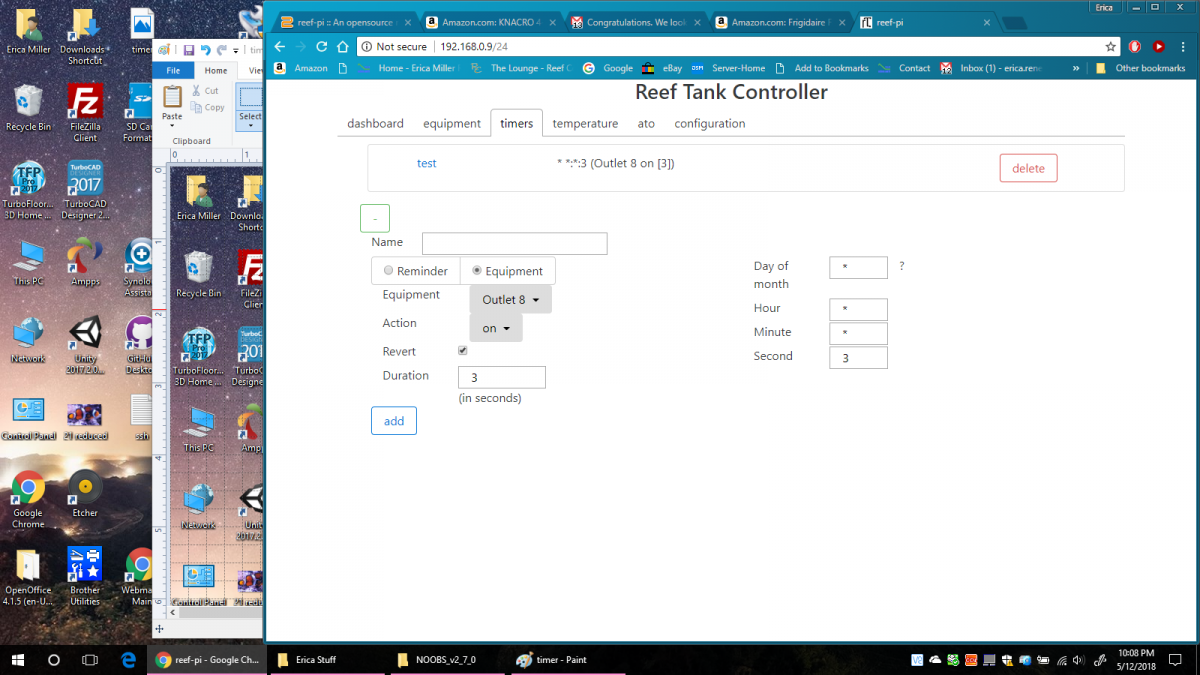Open Cortana search circle on taskbar
This screenshot has width=1200, height=675.
(x=54, y=660)
